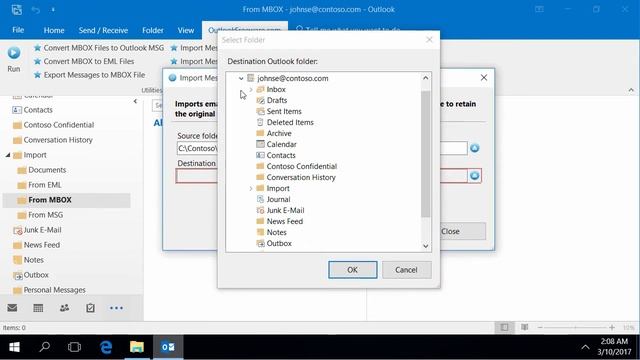The image size is (640, 360).
Task: Click the folder tree vertical scrollbar thumb
Action: (x=426, y=154)
